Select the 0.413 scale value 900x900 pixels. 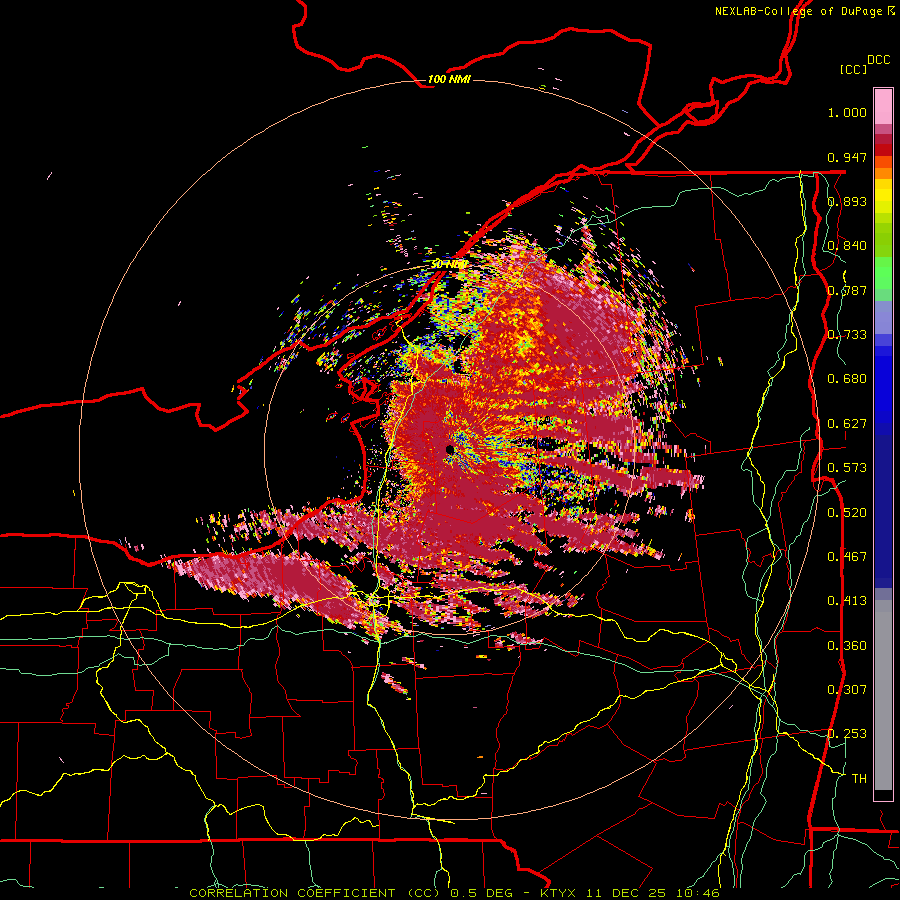[847, 601]
